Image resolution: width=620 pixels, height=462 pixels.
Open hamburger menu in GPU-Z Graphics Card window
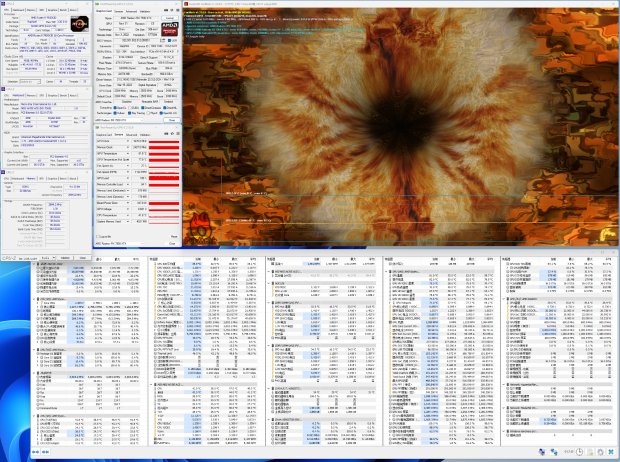tap(178, 10)
